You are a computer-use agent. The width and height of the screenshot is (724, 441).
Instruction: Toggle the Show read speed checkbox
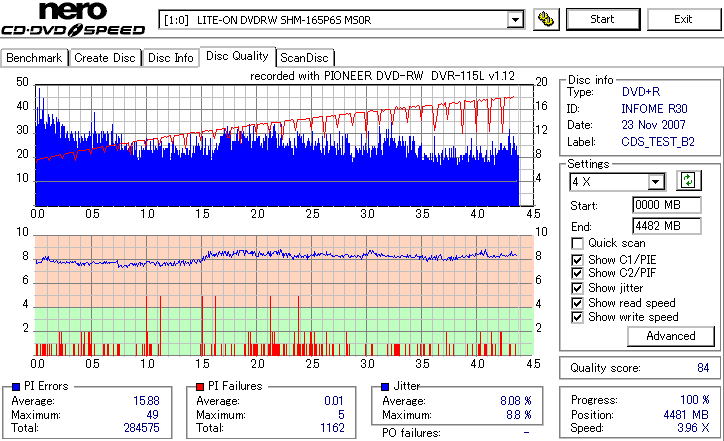click(x=577, y=303)
